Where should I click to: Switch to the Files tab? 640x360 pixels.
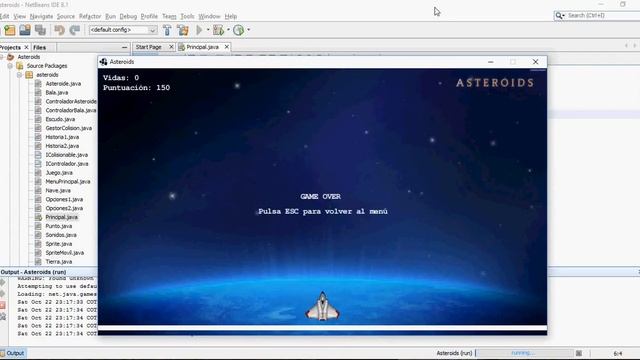click(x=40, y=47)
